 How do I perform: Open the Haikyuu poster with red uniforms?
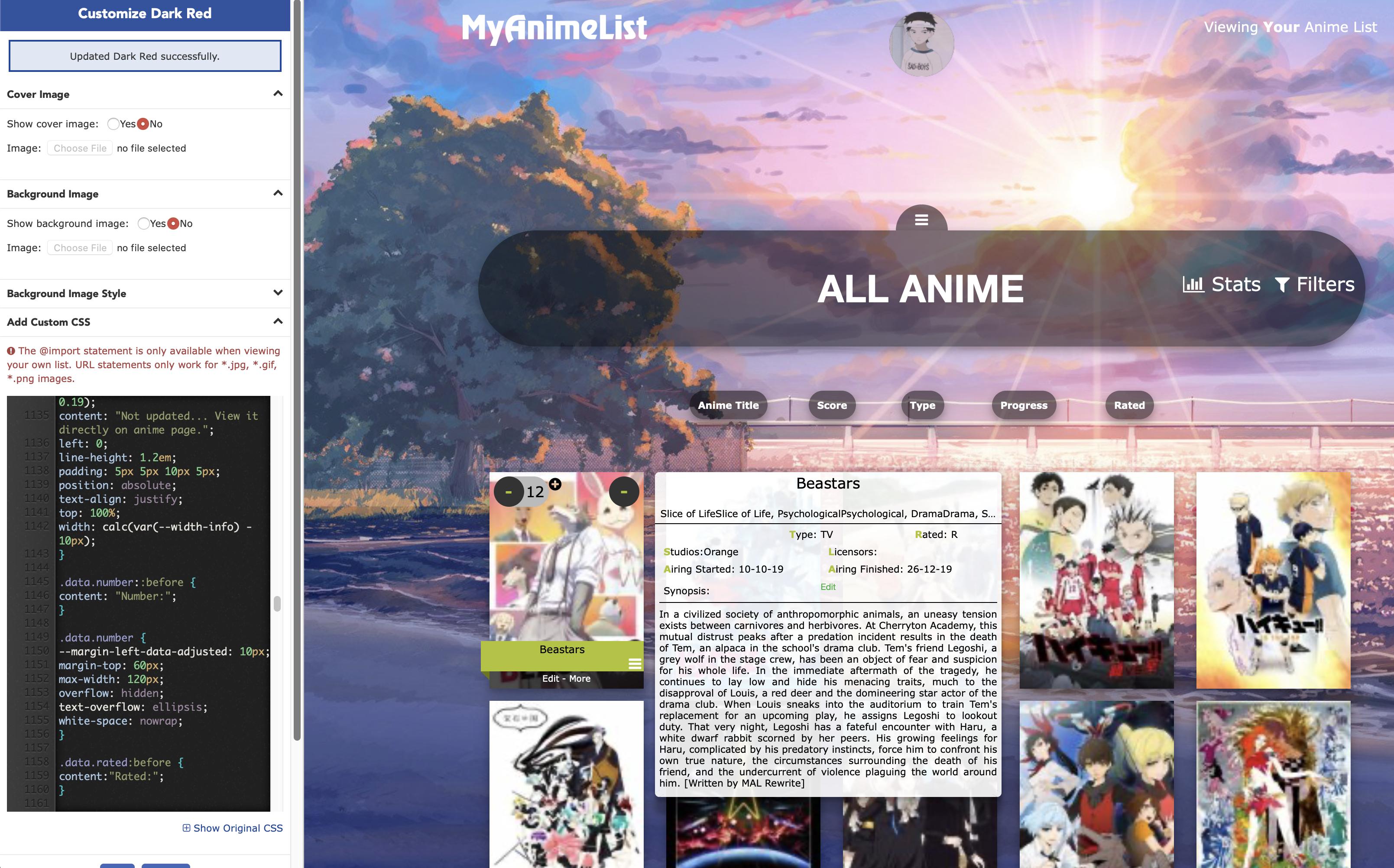(x=1096, y=580)
